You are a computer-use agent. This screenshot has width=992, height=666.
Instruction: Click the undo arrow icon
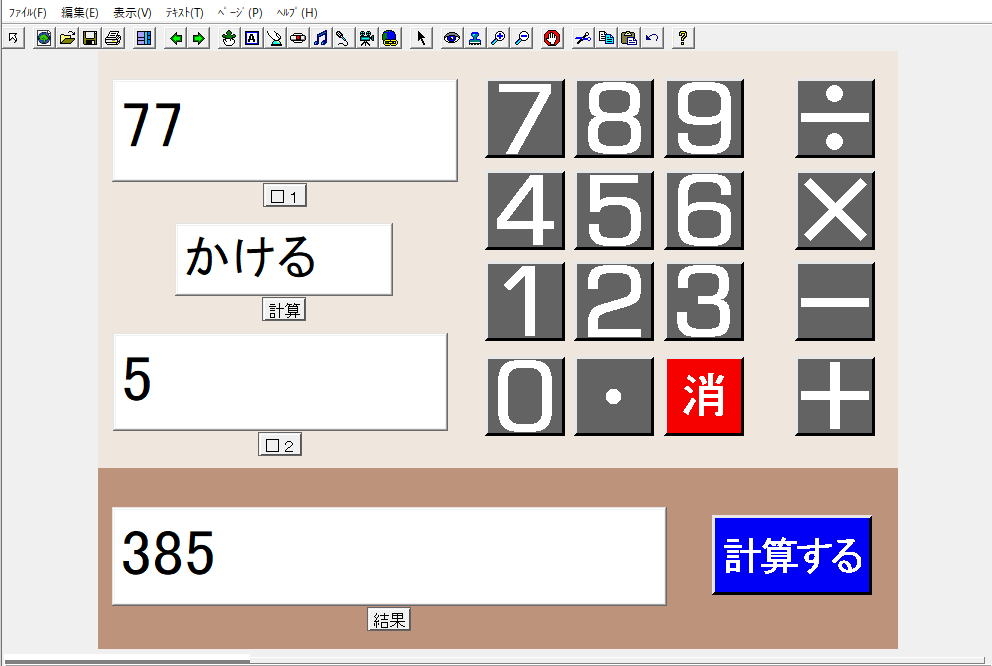click(652, 38)
